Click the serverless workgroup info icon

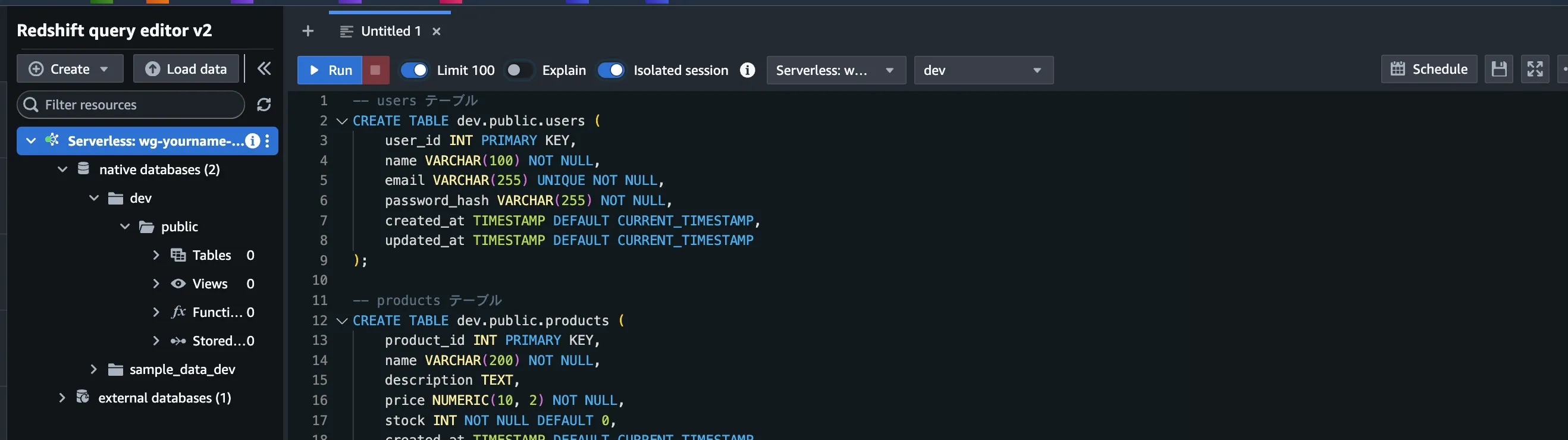pyautogui.click(x=252, y=141)
